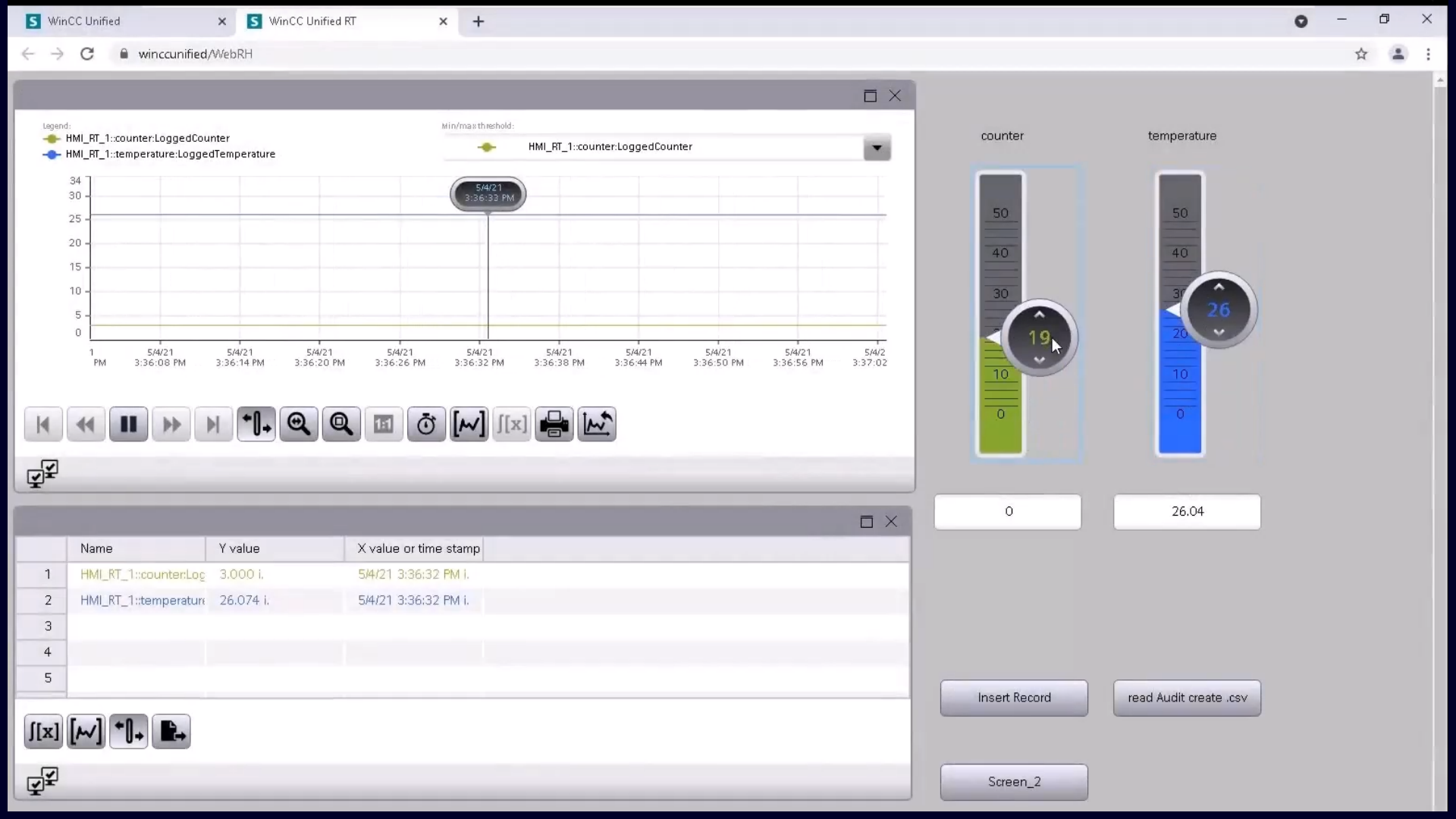Go back in browser history
This screenshot has height=819, width=1456.
click(x=28, y=54)
